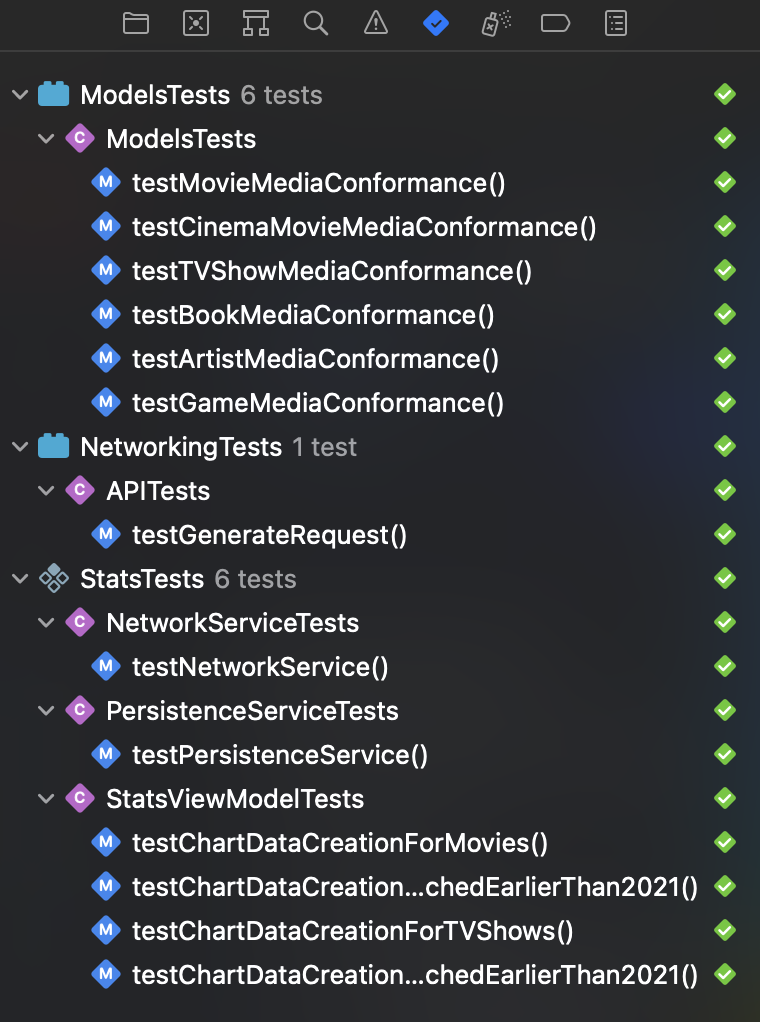Select testNetworkService() in the list
Image resolution: width=760 pixels, height=1022 pixels.
pos(260,667)
